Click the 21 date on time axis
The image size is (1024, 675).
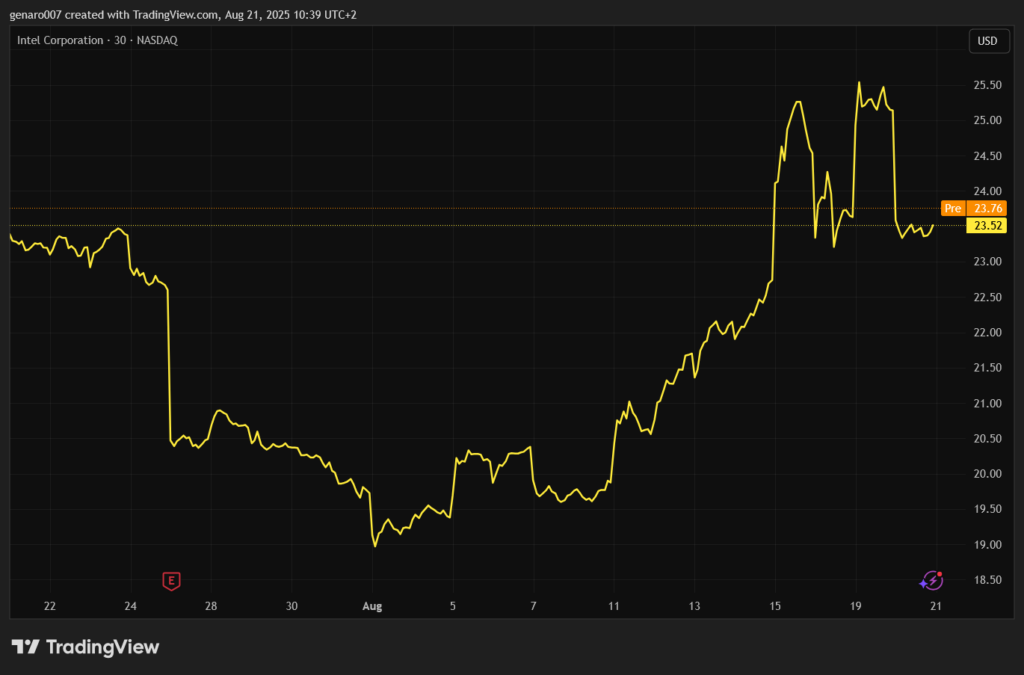point(936,606)
